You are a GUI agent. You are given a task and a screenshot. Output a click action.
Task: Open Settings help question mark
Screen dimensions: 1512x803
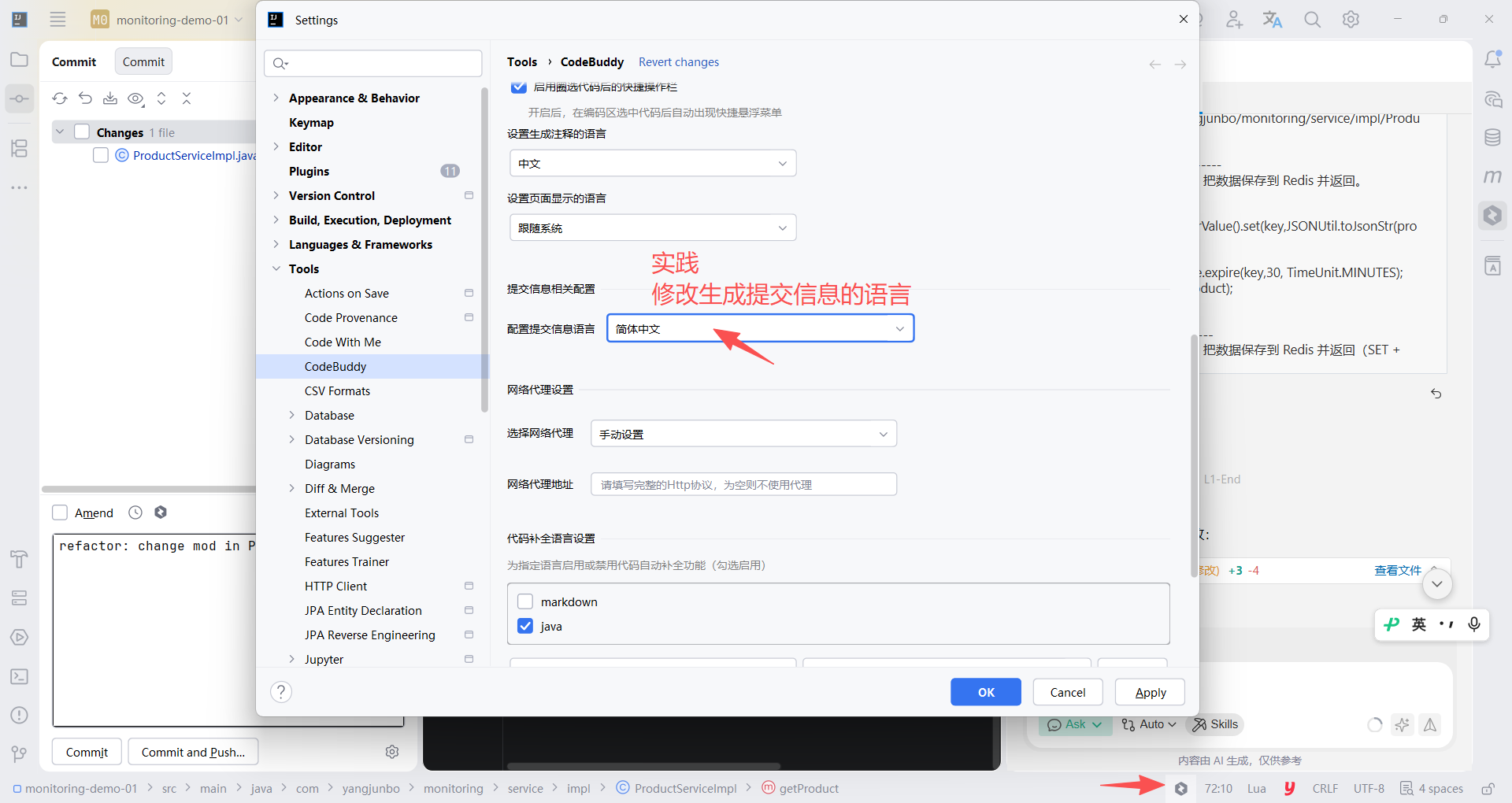281,692
